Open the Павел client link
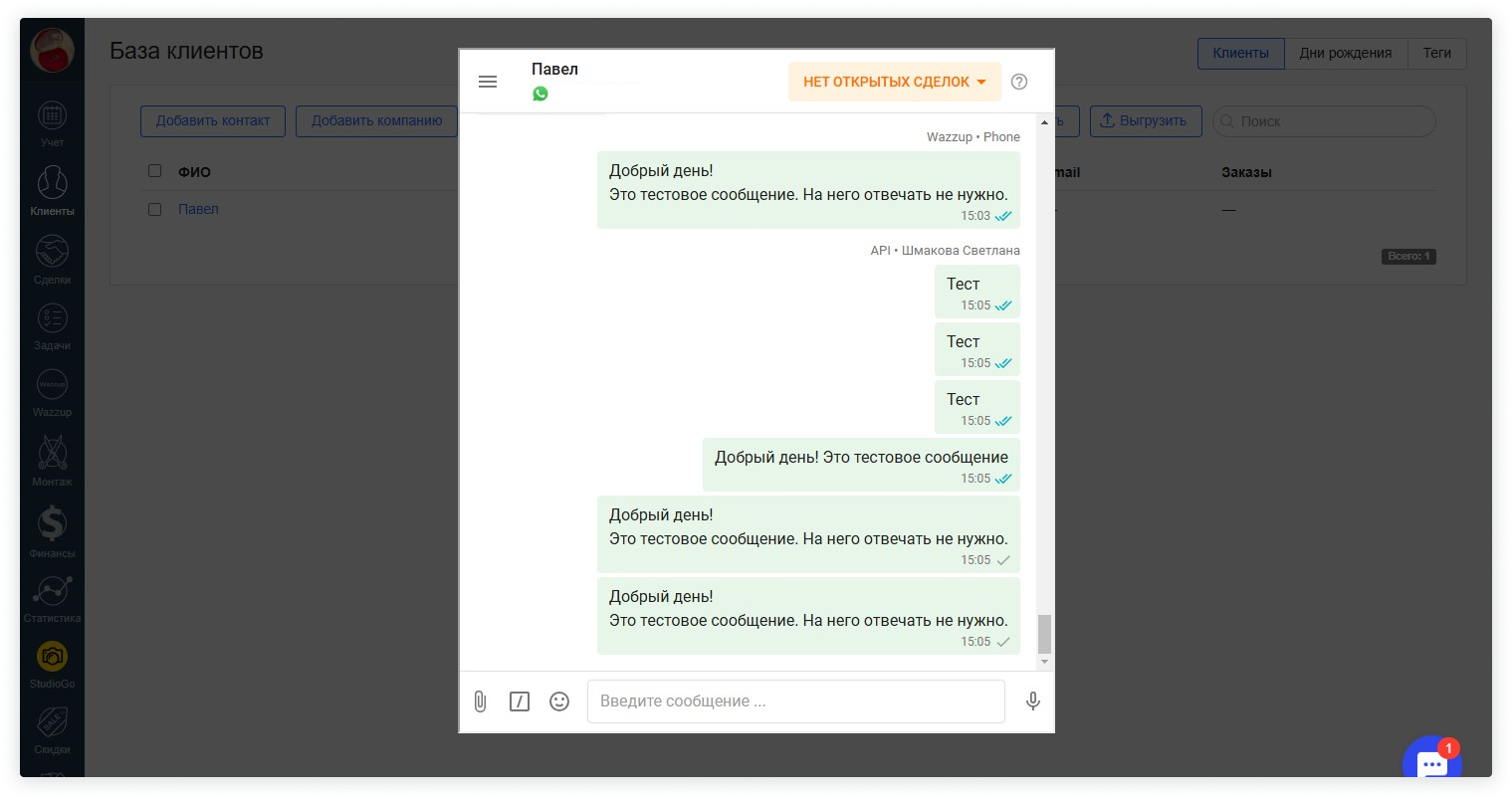Screen dimensions: 1512x799 pyautogui.click(x=198, y=209)
